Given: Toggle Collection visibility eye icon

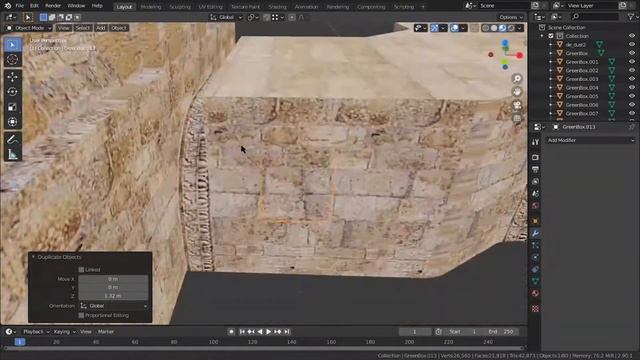Looking at the screenshot, I should coord(632,36).
